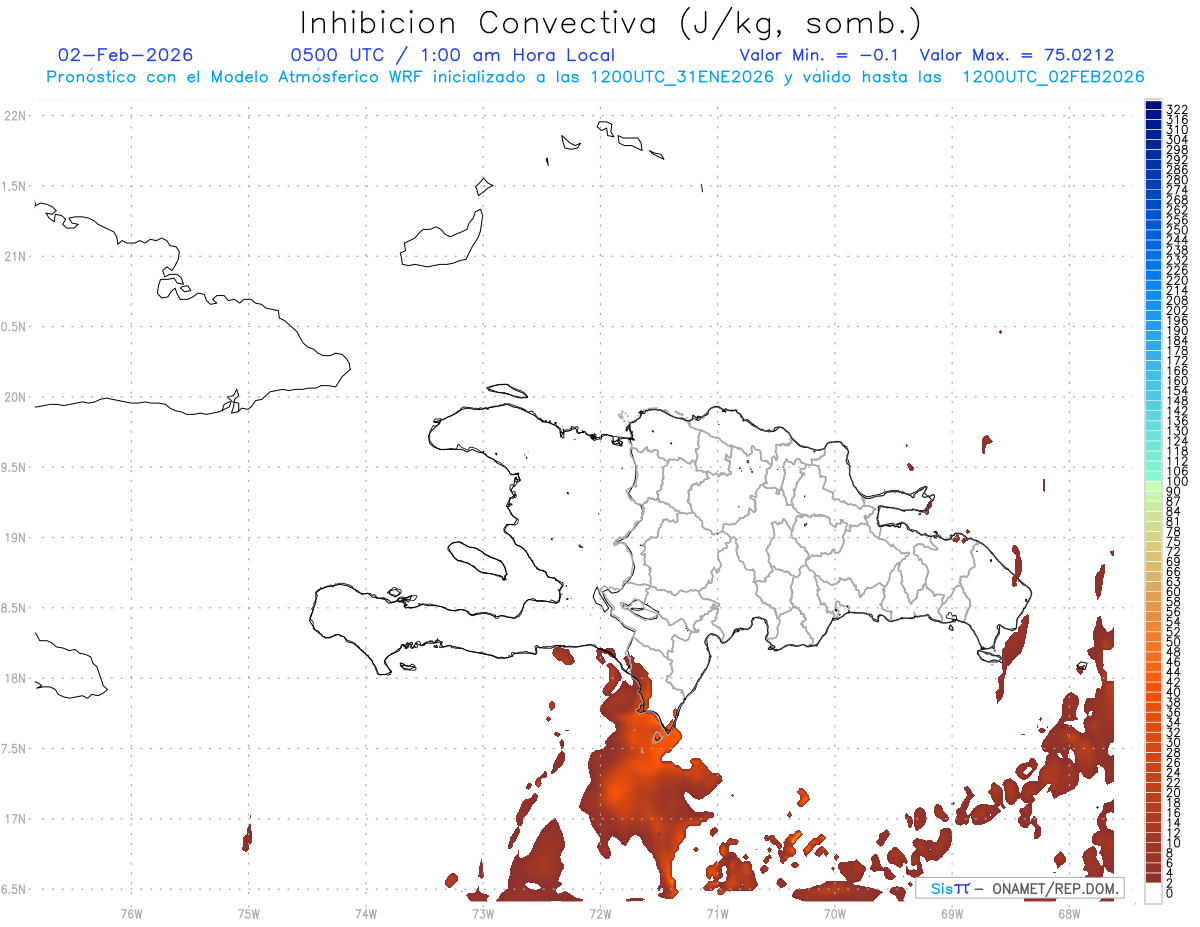Click the "68W" longitude label
The image size is (1200, 927).
click(1069, 912)
